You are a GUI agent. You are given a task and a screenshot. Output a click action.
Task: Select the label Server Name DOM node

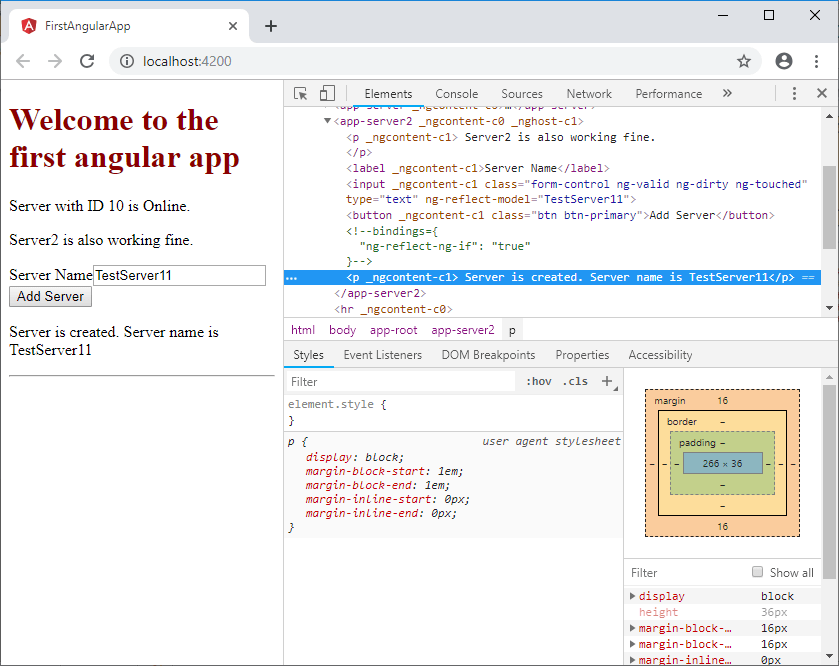pyautogui.click(x=477, y=169)
